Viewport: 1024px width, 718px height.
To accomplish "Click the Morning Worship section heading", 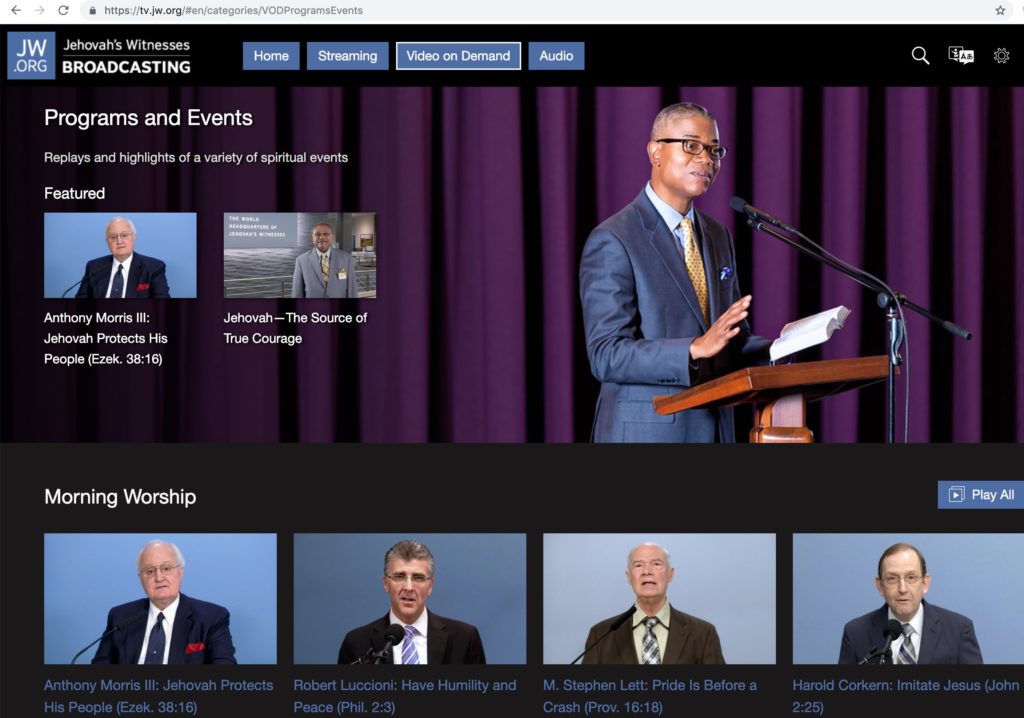I will (x=120, y=497).
